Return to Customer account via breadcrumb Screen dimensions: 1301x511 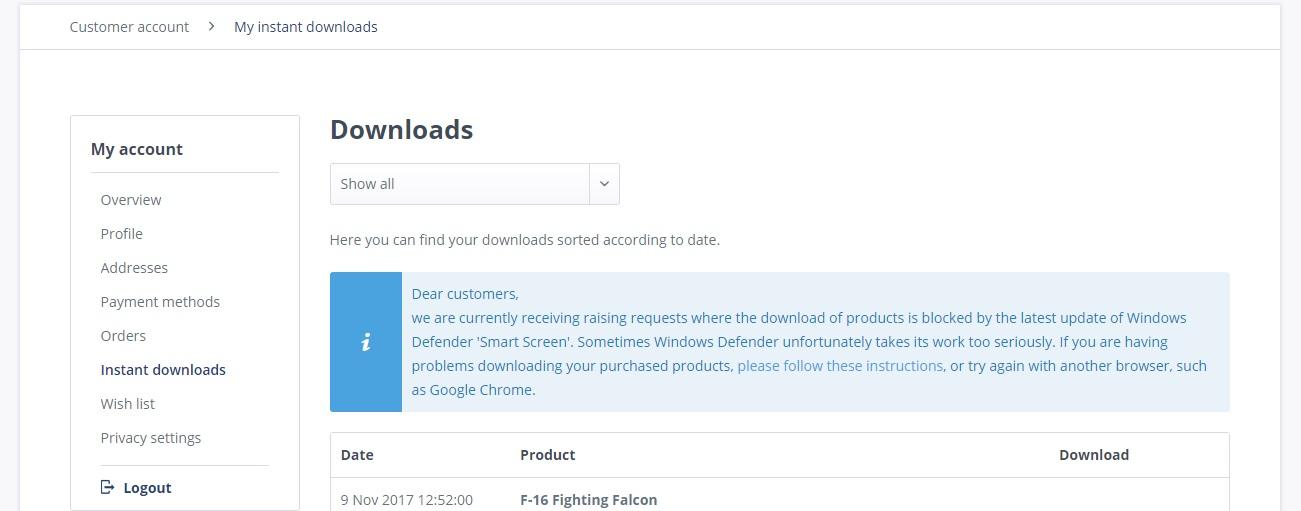point(129,27)
